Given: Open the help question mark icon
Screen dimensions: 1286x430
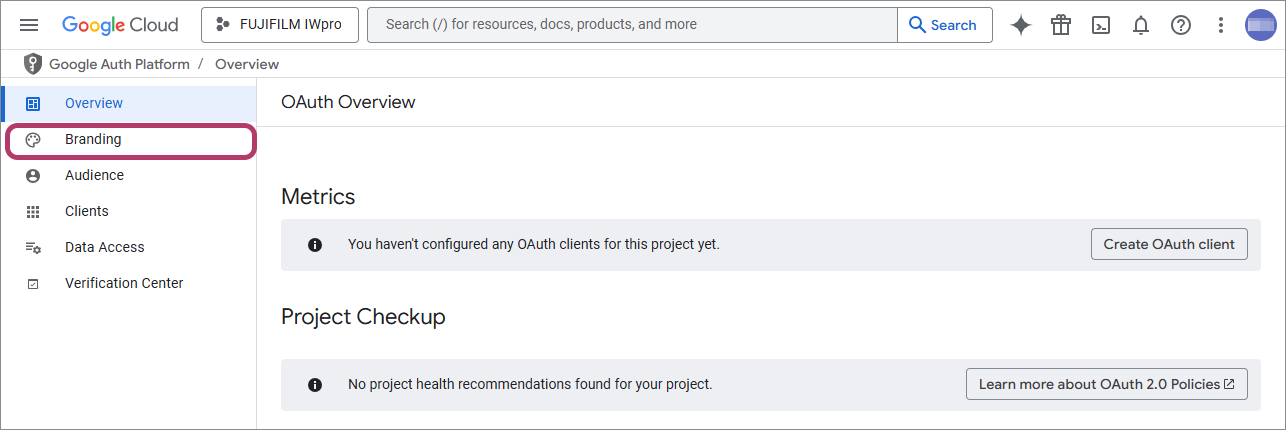Looking at the screenshot, I should [x=1181, y=25].
